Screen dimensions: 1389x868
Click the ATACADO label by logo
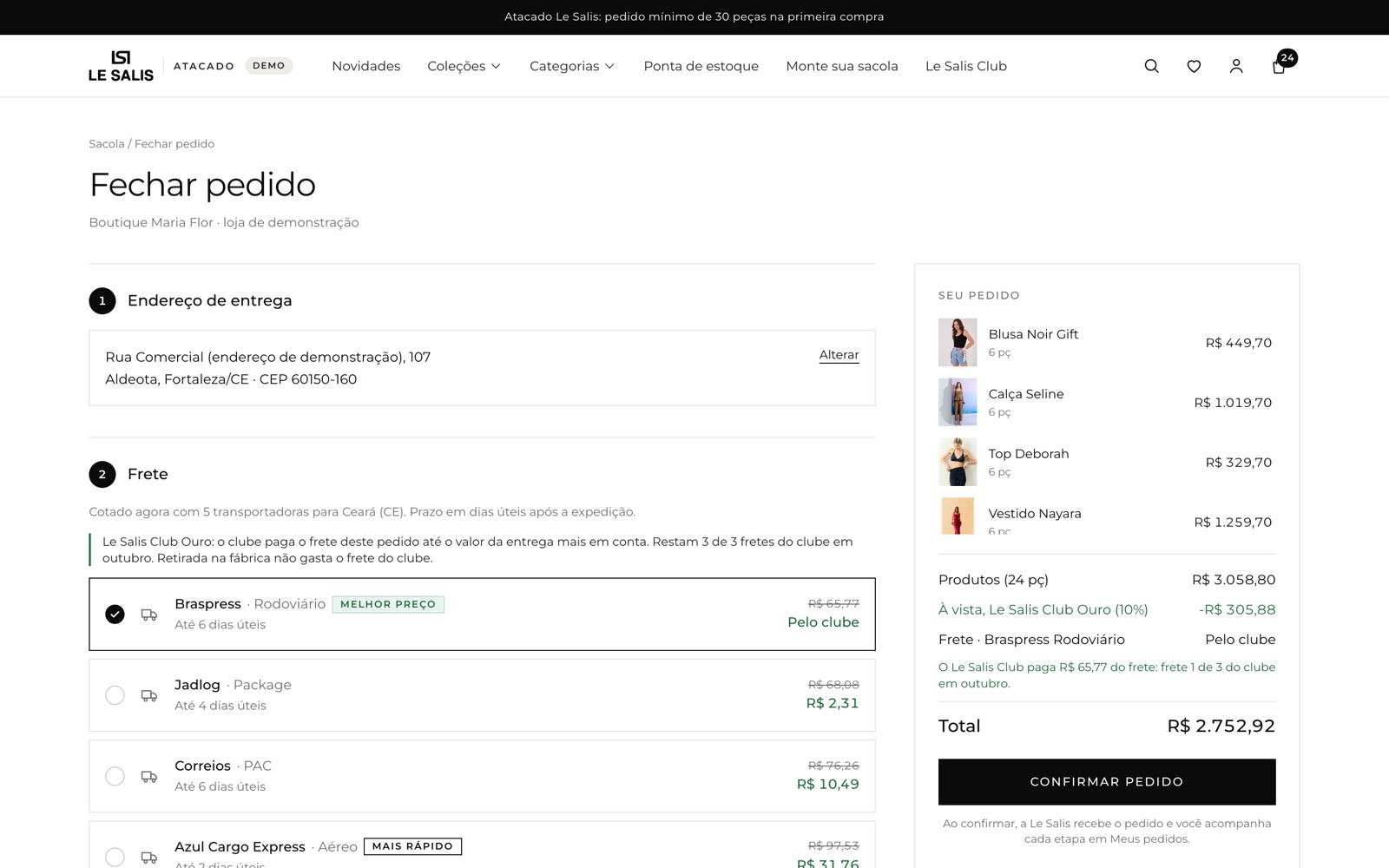[x=204, y=66]
